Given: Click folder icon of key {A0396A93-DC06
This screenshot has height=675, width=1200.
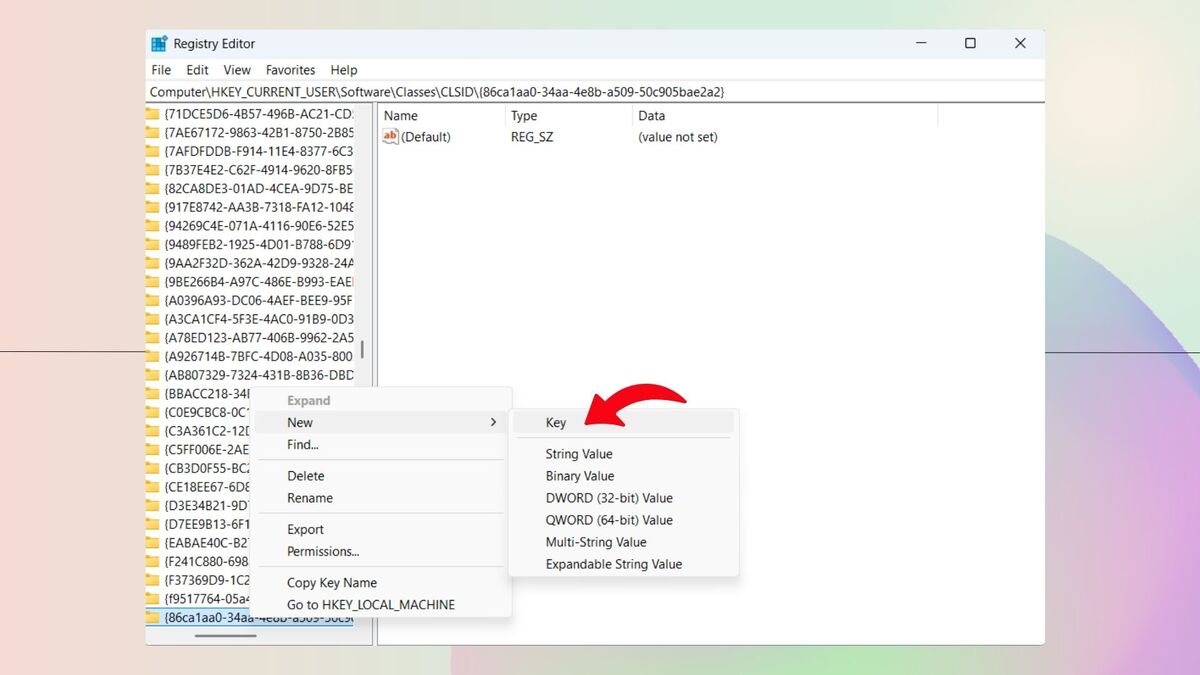Looking at the screenshot, I should tap(153, 300).
